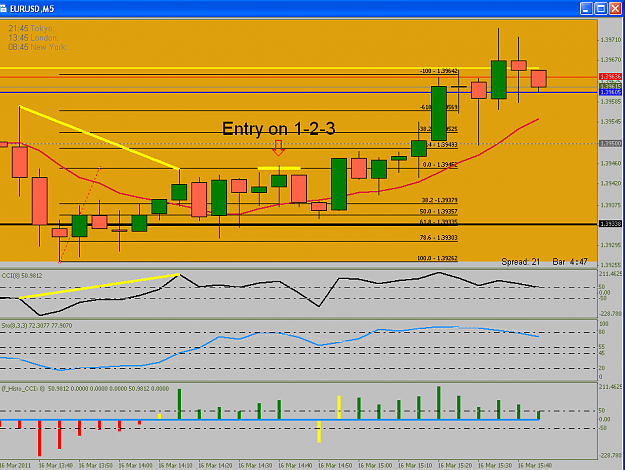Viewport: 625px width, 470px height.
Task: Click the '16 Mar 14:50' time axis label
Action: pyautogui.click(x=335, y=465)
